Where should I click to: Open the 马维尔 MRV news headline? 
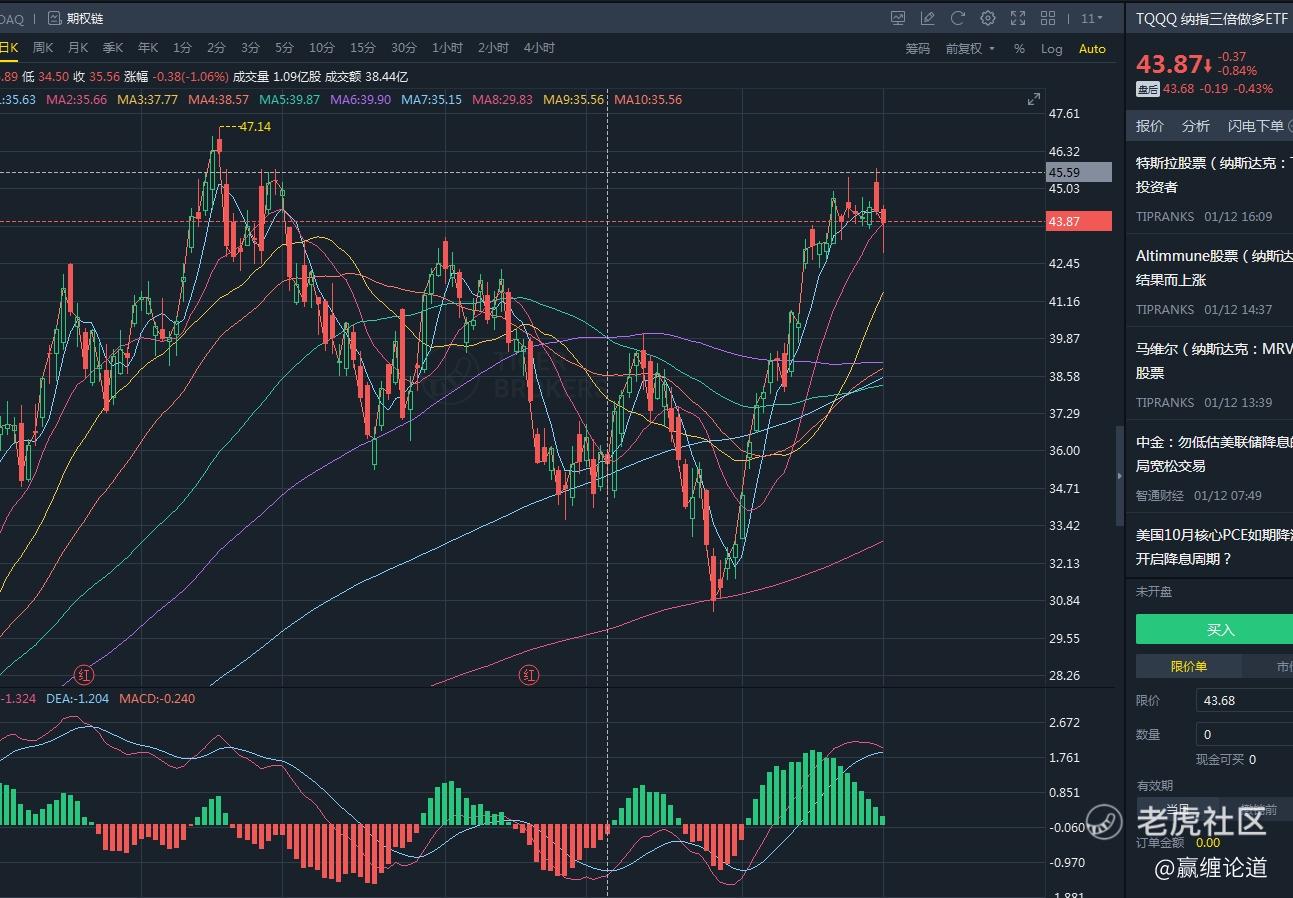click(x=1214, y=360)
